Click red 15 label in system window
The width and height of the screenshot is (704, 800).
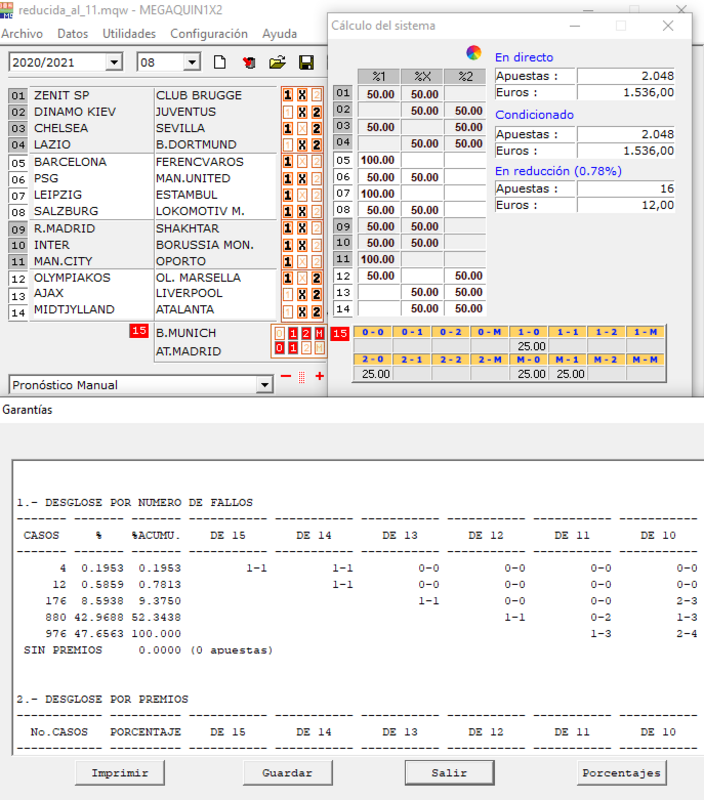point(340,334)
